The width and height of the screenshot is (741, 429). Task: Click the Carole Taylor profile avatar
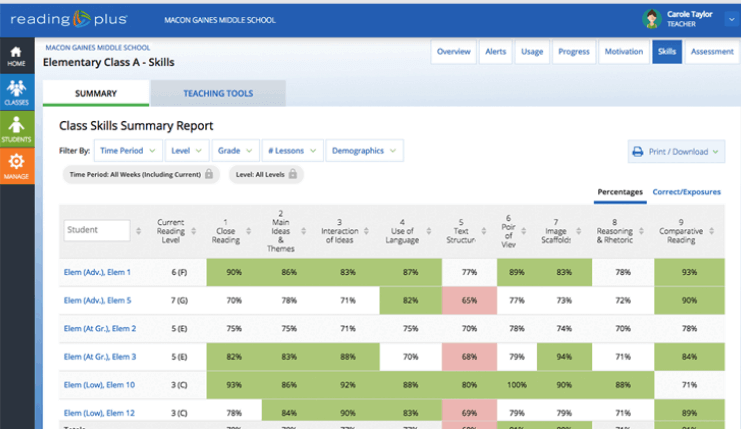tap(652, 18)
